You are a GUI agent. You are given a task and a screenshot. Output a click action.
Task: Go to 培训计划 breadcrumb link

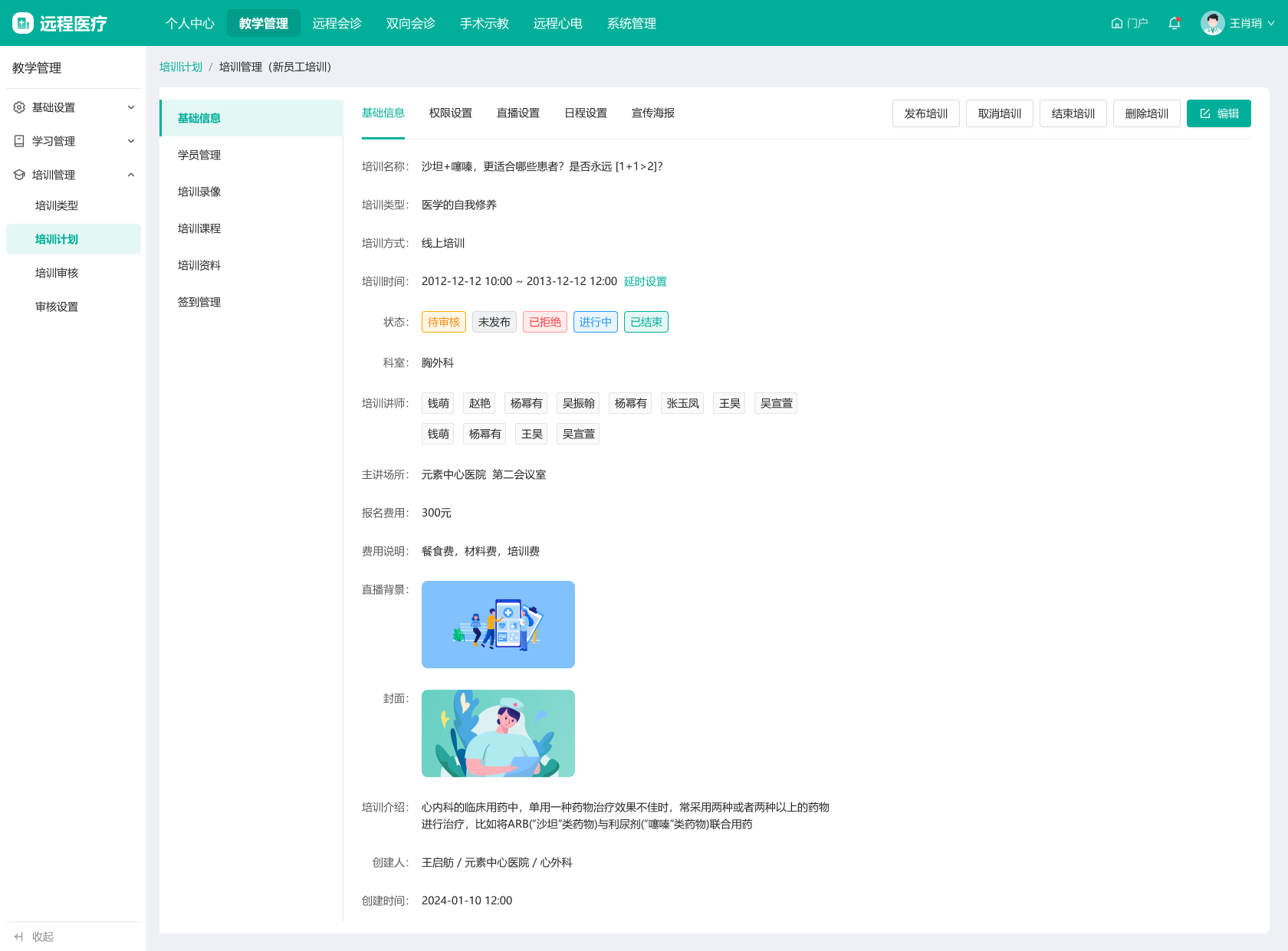(x=180, y=67)
